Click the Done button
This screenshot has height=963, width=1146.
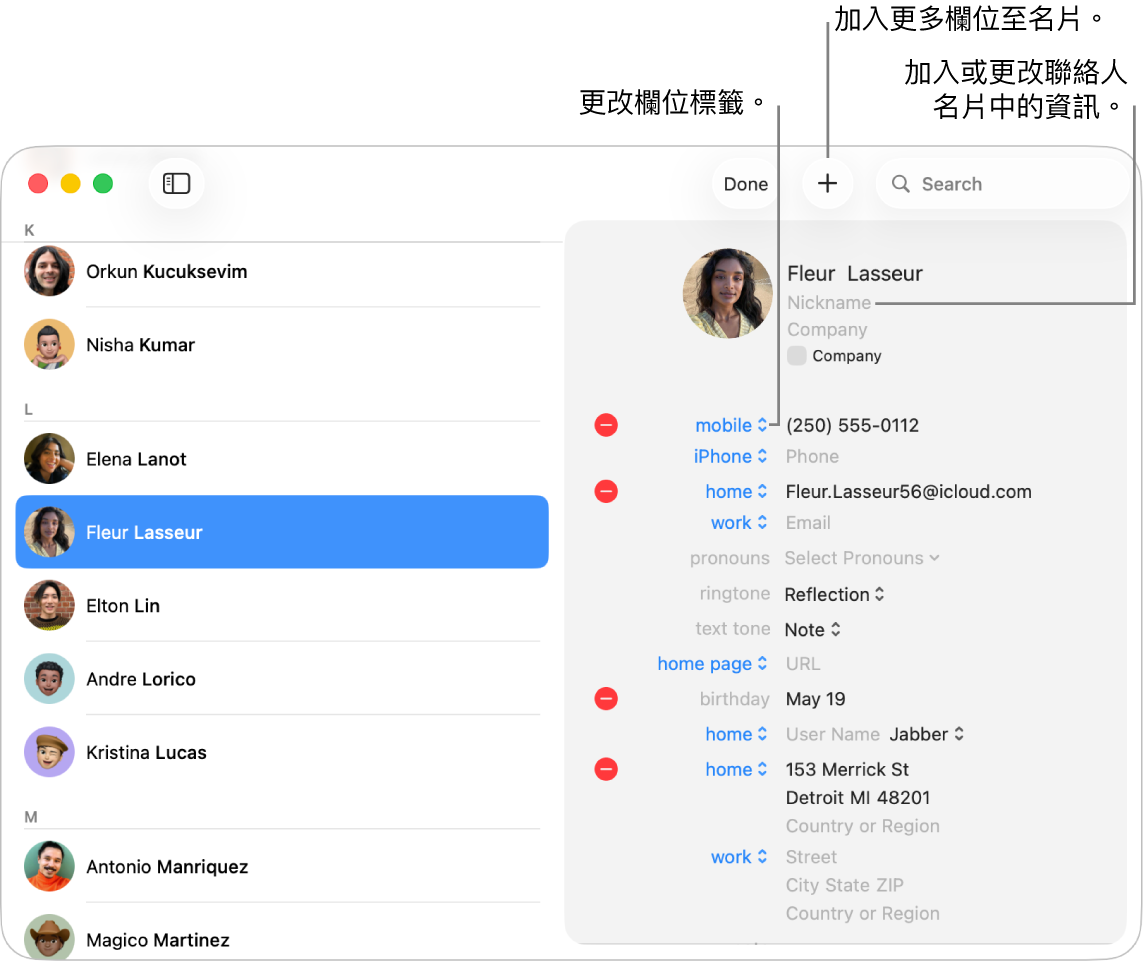click(x=745, y=184)
